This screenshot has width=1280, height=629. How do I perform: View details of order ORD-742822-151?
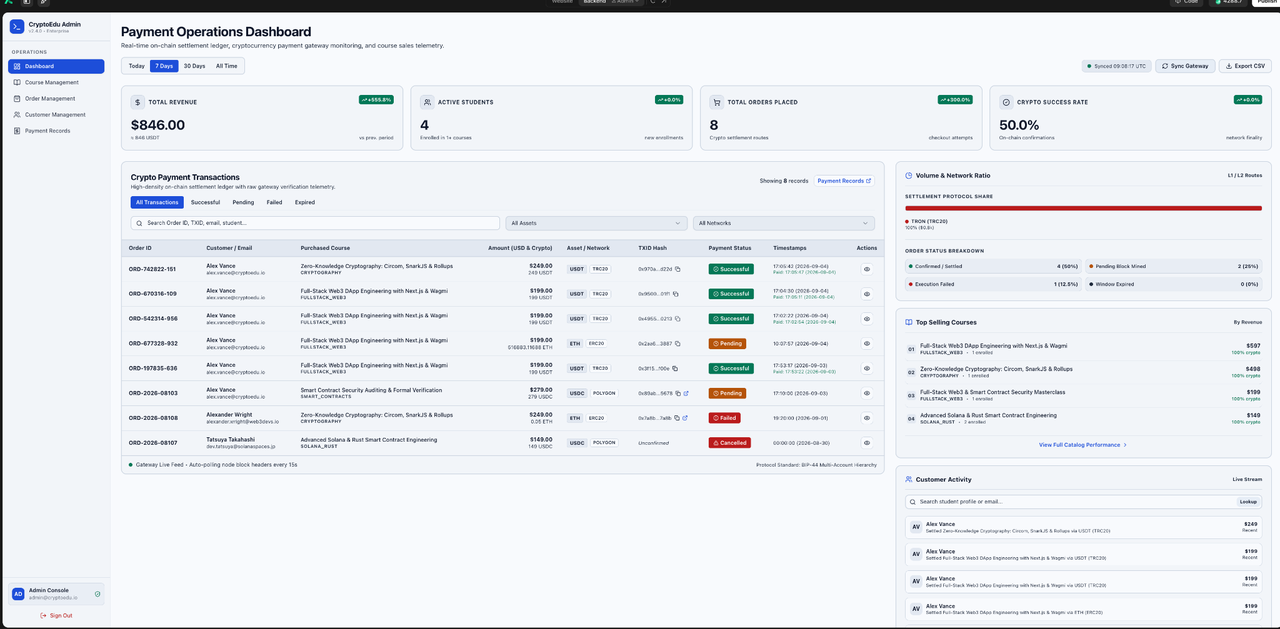[867, 269]
